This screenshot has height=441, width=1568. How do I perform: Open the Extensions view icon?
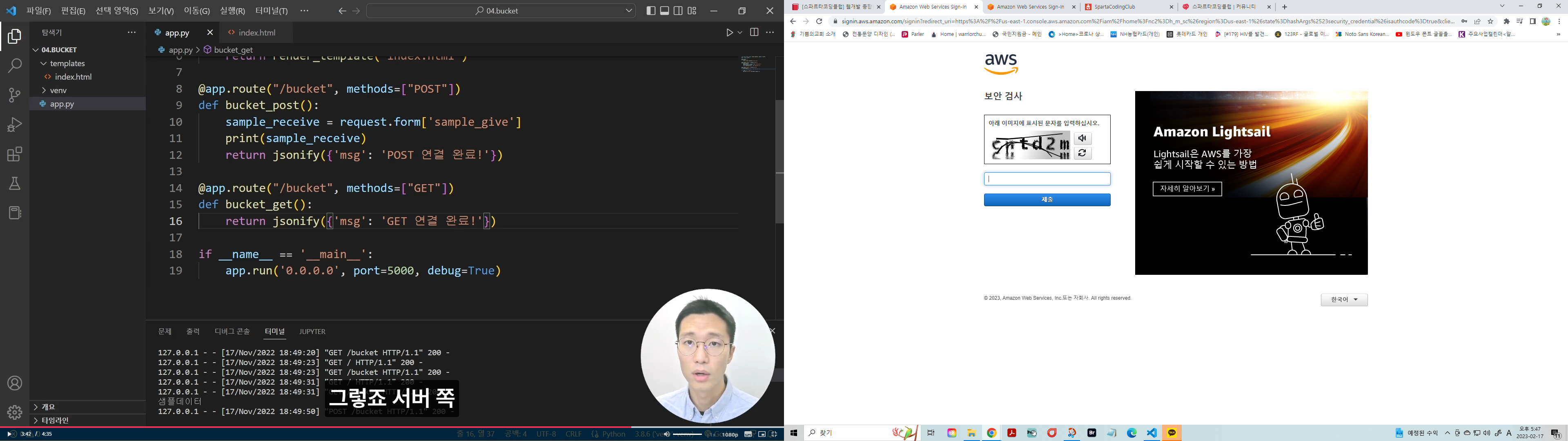(x=15, y=154)
